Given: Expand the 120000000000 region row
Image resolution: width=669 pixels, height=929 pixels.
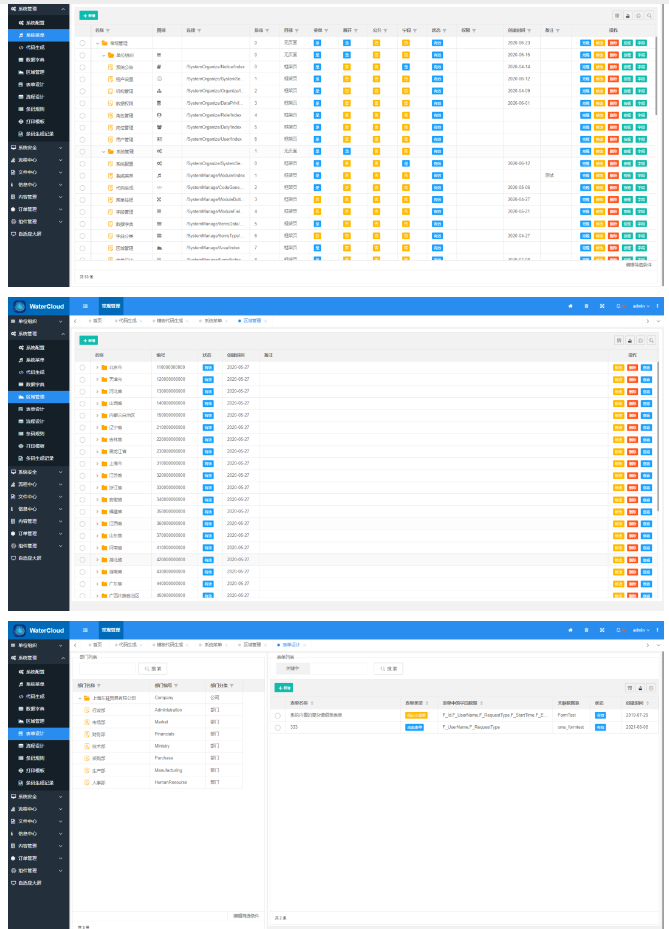Looking at the screenshot, I should (97, 379).
